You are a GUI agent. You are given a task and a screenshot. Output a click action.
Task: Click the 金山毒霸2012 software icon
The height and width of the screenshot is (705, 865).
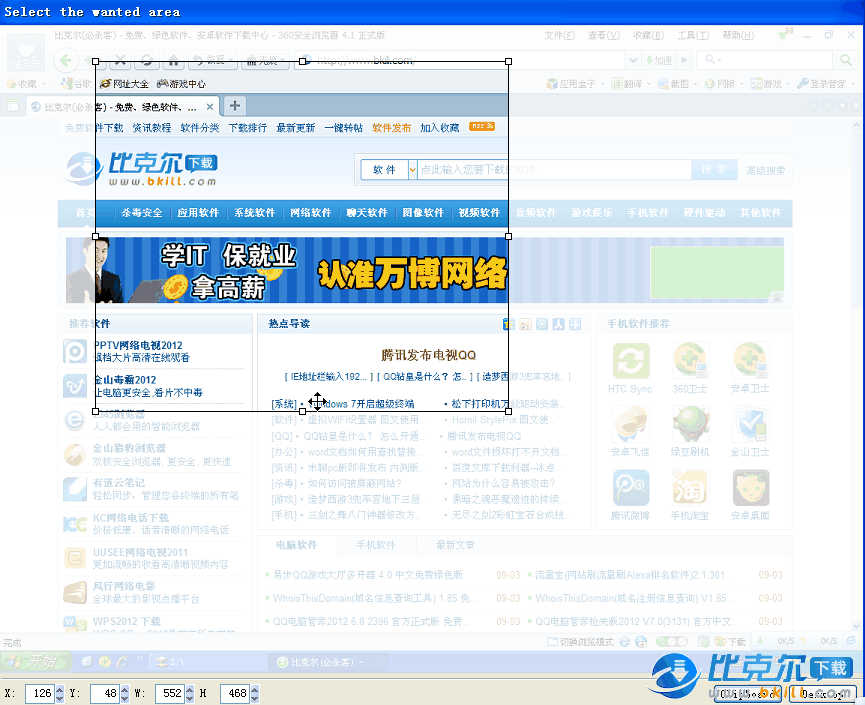(x=76, y=385)
